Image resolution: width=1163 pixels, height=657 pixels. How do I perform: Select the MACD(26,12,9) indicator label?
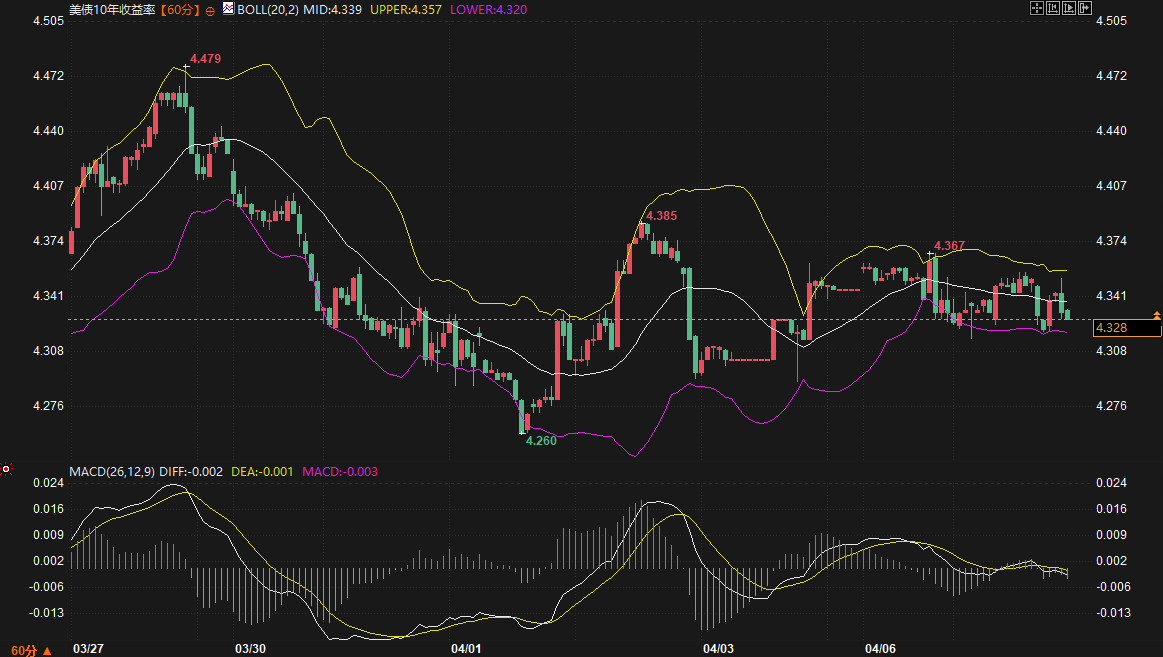[x=110, y=471]
